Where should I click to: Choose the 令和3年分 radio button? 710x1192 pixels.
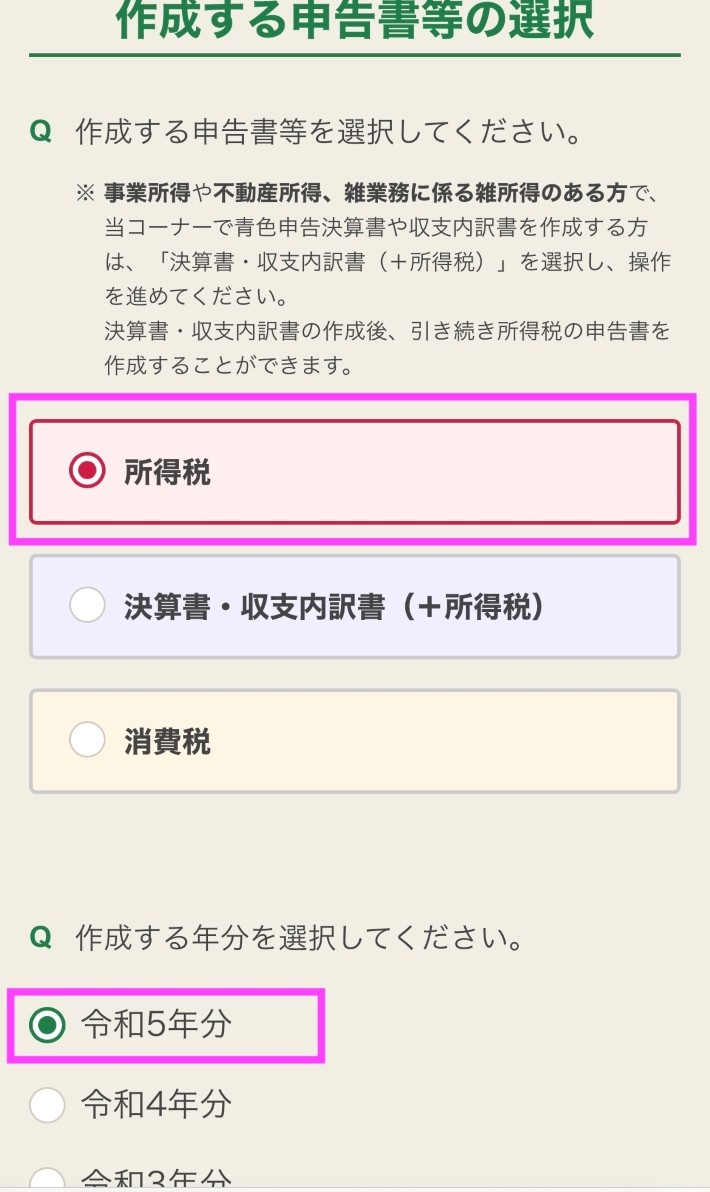46,1180
